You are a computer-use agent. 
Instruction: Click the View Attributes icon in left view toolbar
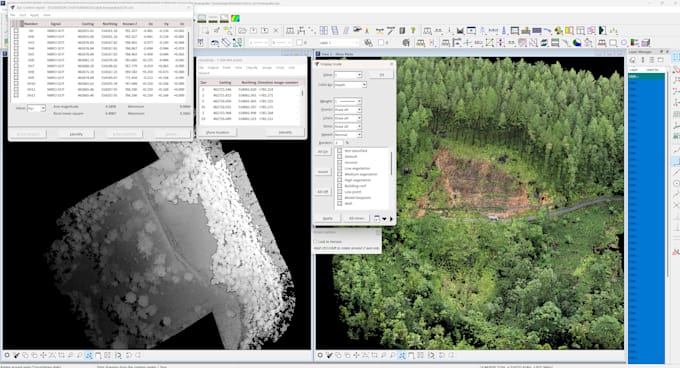7,355
